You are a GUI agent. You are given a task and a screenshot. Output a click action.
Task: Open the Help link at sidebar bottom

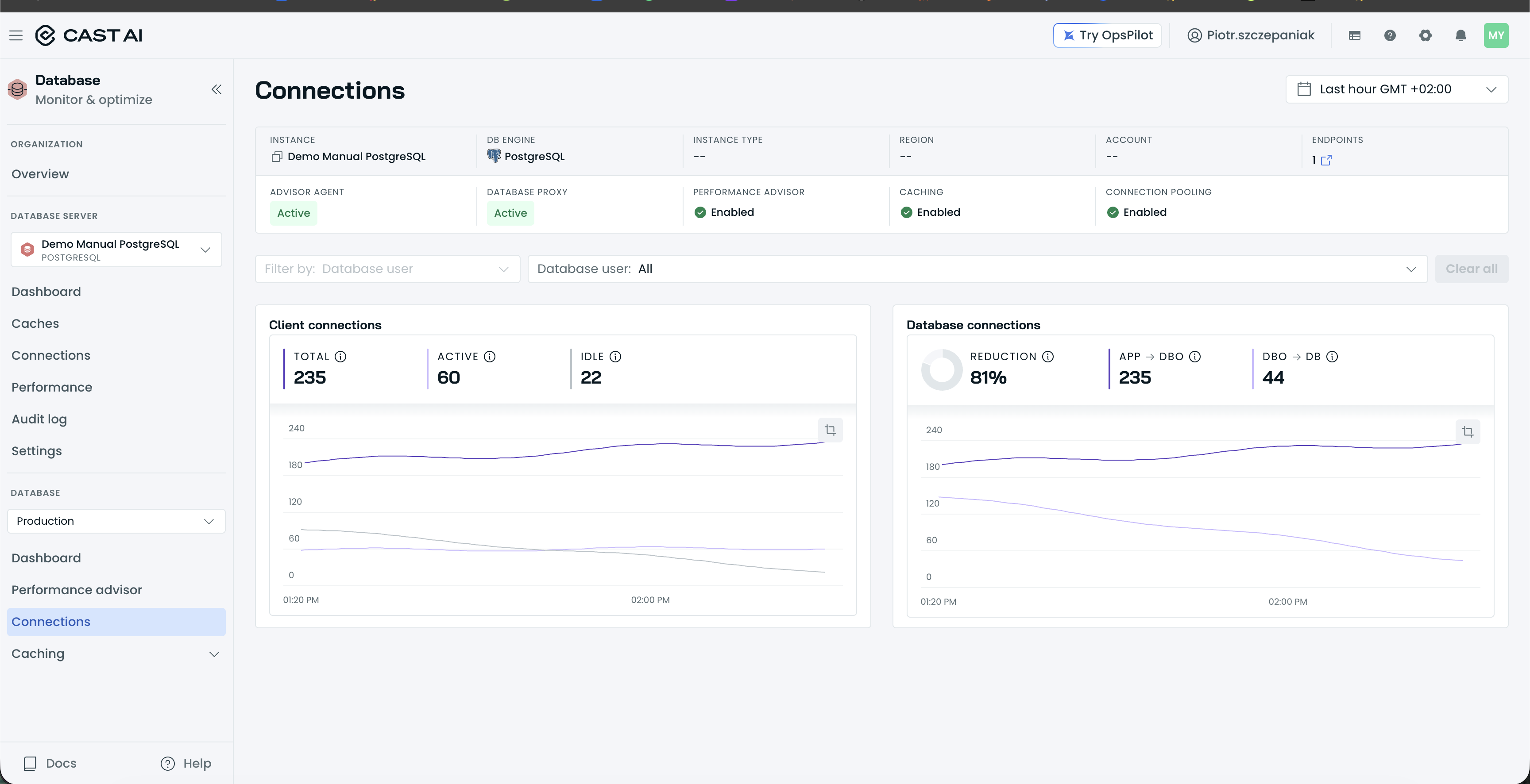[186, 763]
